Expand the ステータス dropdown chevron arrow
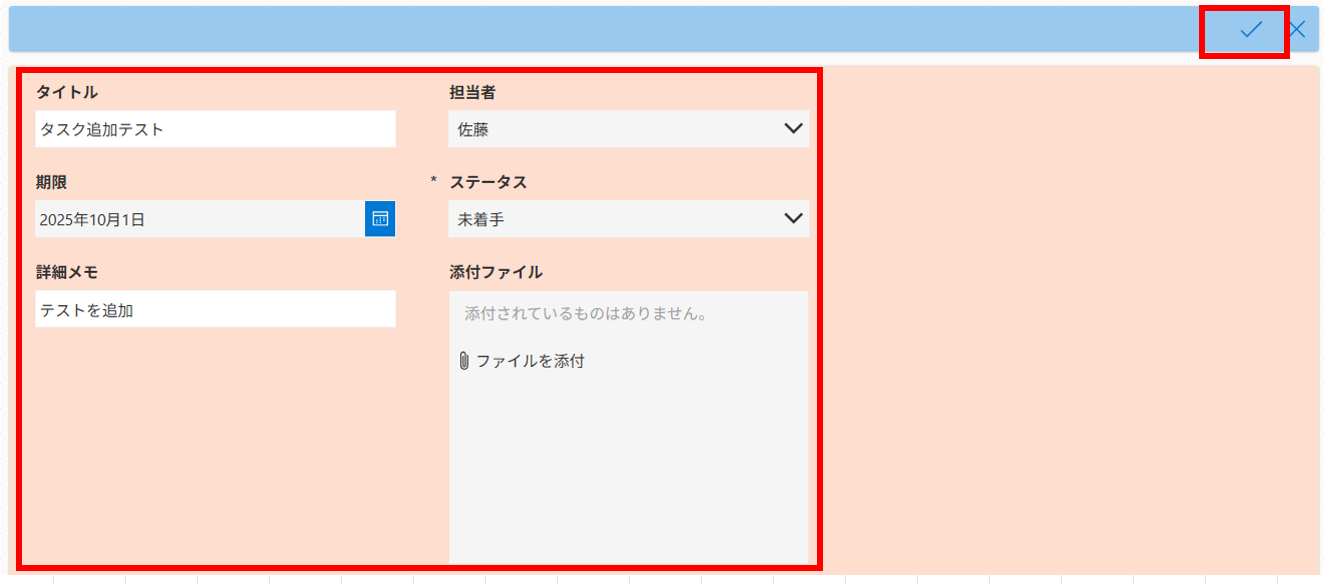Viewport: 1324px width, 583px height. pos(793,219)
